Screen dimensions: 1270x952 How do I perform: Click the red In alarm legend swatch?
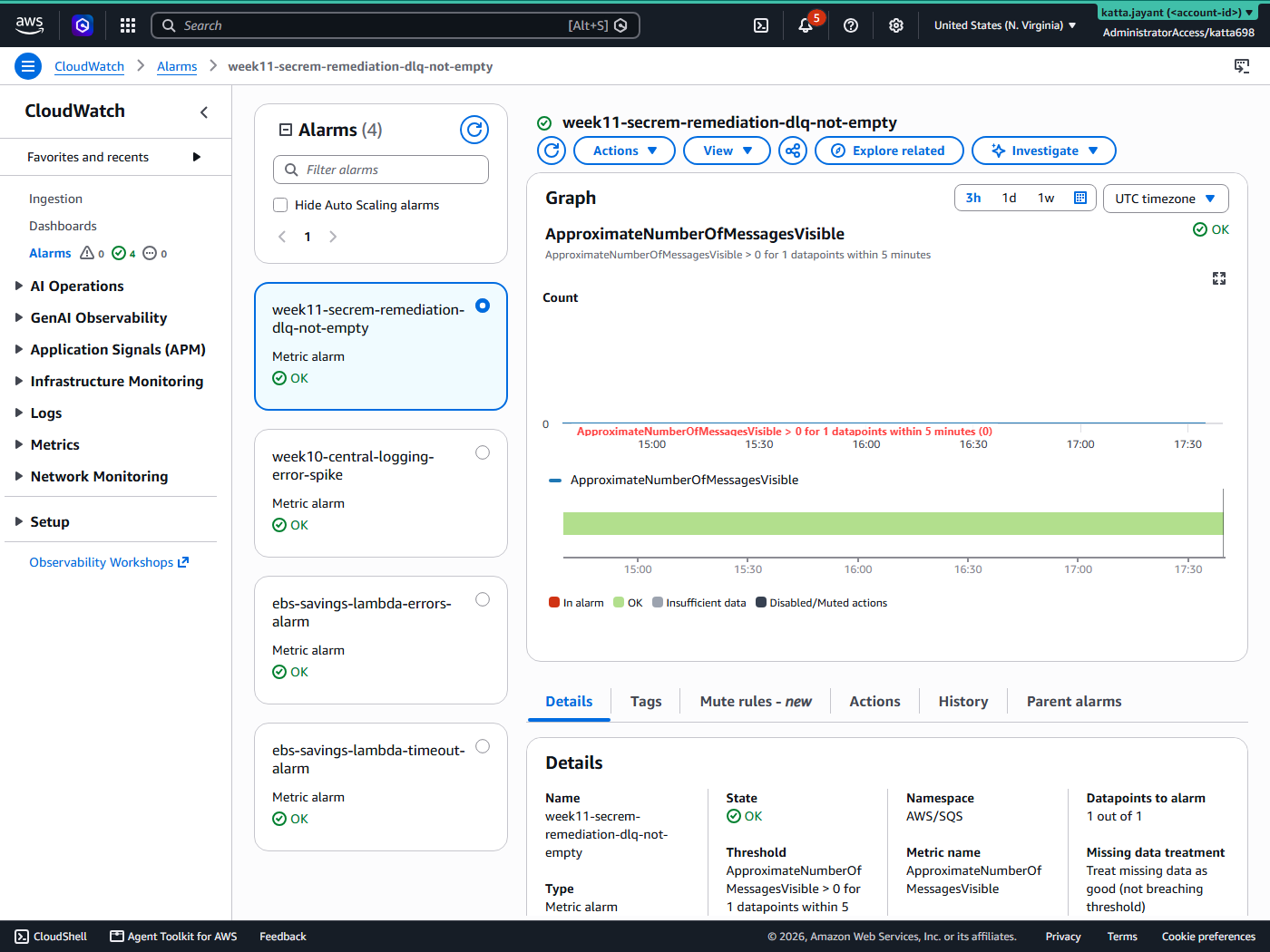click(x=554, y=602)
